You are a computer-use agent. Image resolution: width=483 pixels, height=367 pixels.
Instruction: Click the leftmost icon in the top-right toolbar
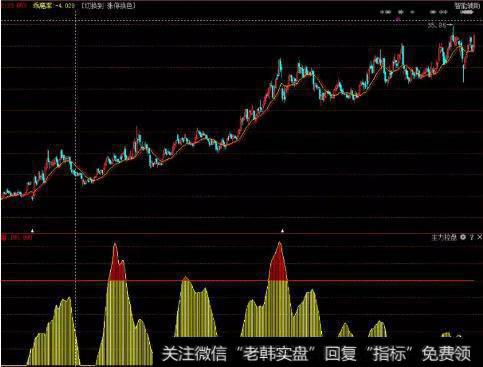coord(386,12)
